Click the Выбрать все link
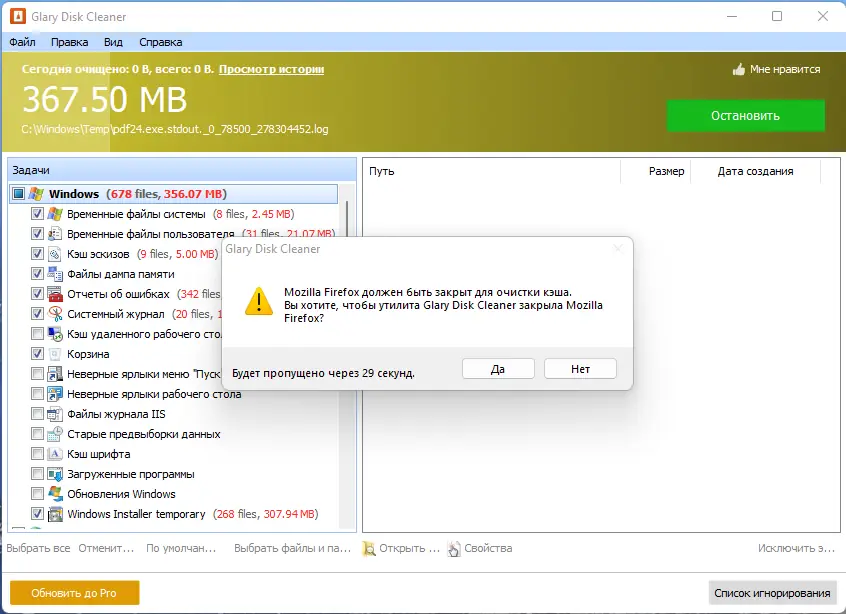The image size is (846, 614). pos(38,548)
